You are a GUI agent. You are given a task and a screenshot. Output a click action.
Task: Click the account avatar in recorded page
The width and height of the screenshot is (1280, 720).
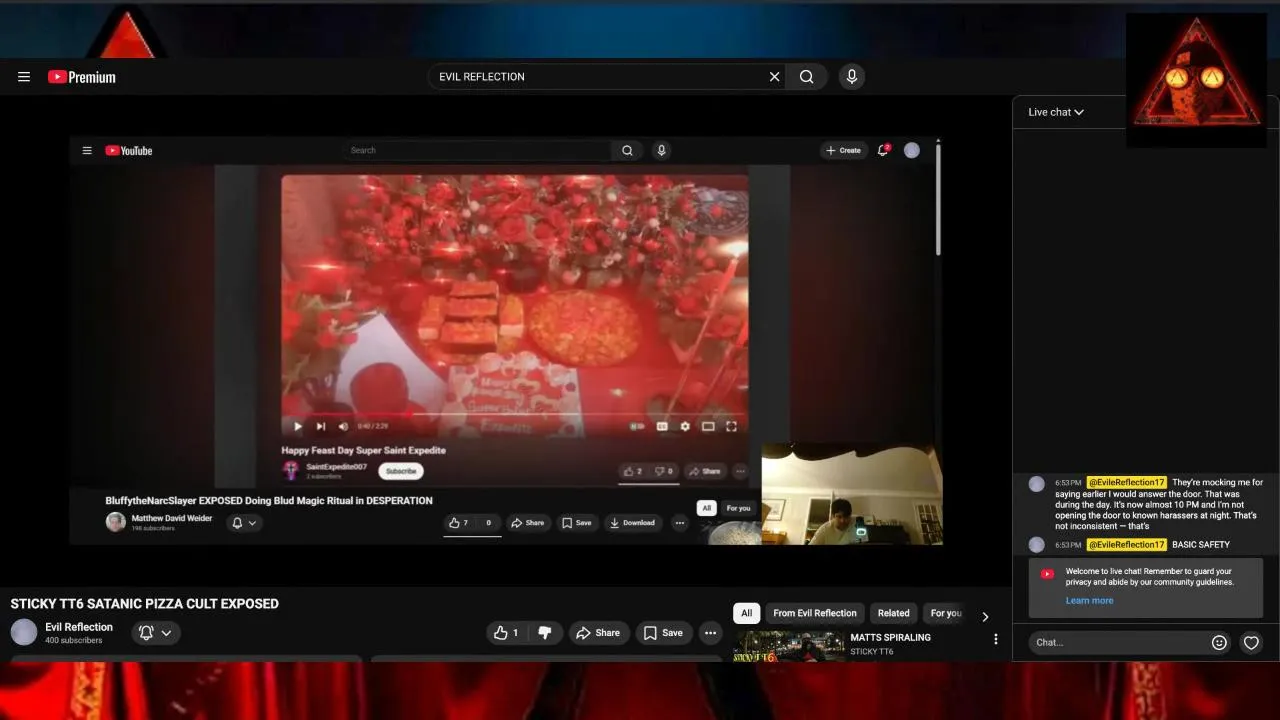tap(912, 150)
